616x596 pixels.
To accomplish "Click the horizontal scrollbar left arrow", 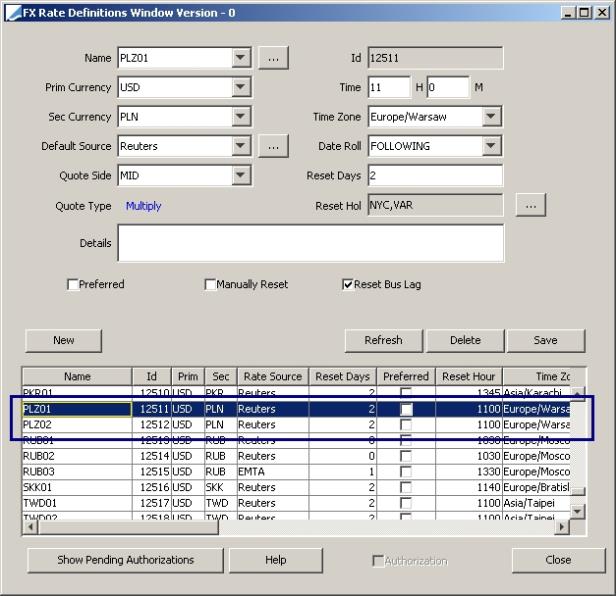I will point(30,527).
